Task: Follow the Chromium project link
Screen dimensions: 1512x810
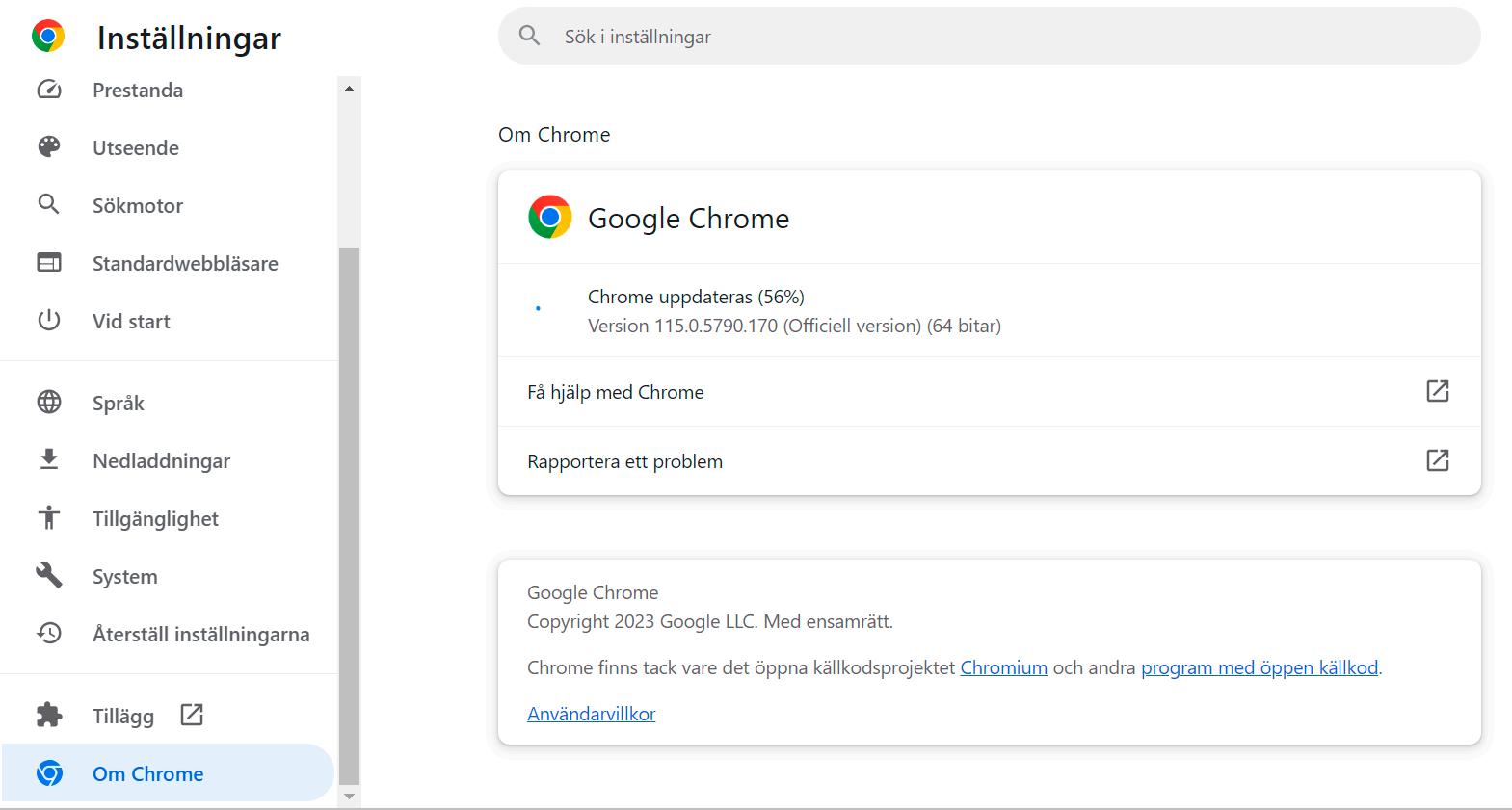Action: [1003, 667]
